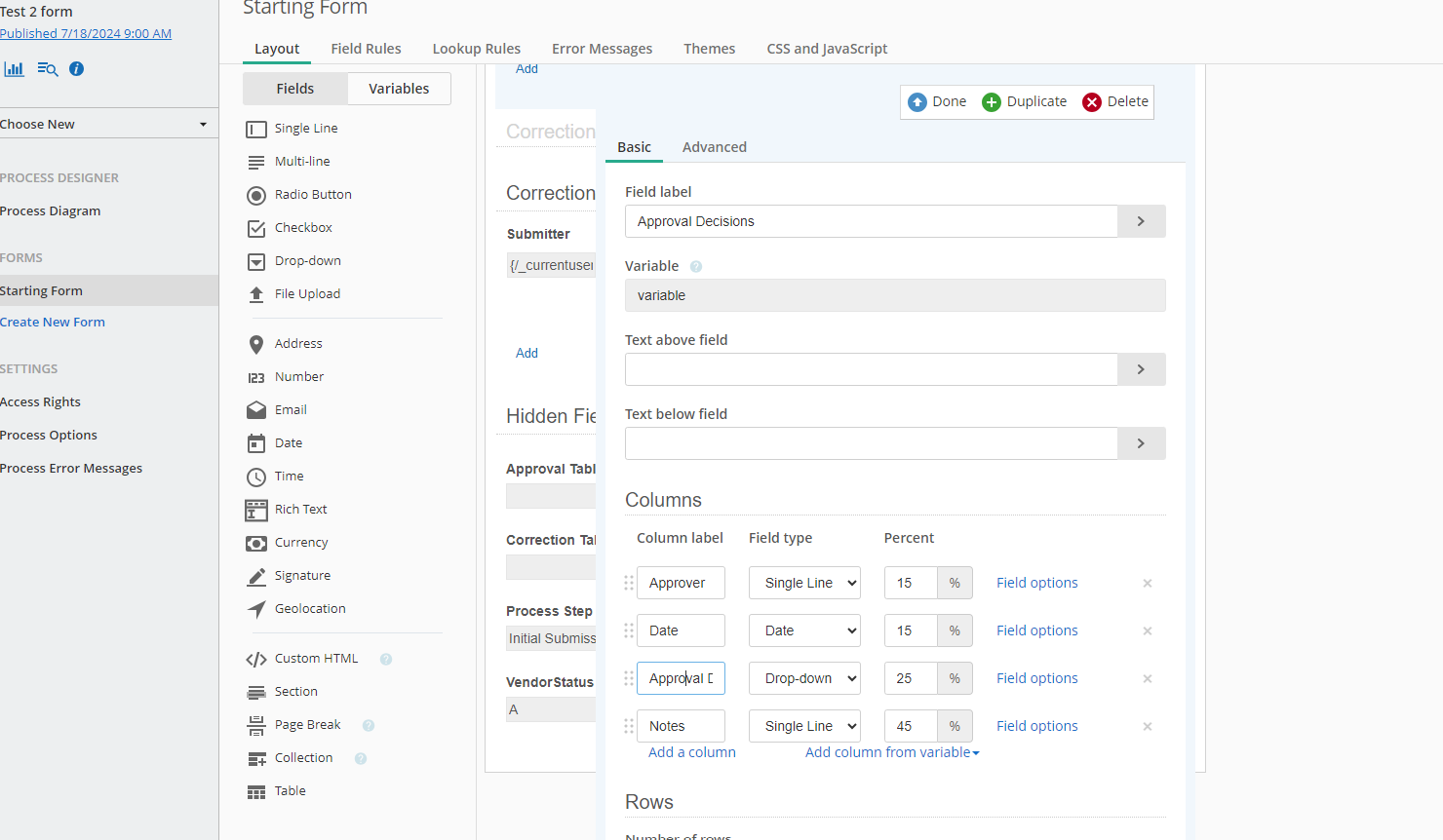Switch to the Advanced tab
The height and width of the screenshot is (840, 1443).
click(714, 147)
